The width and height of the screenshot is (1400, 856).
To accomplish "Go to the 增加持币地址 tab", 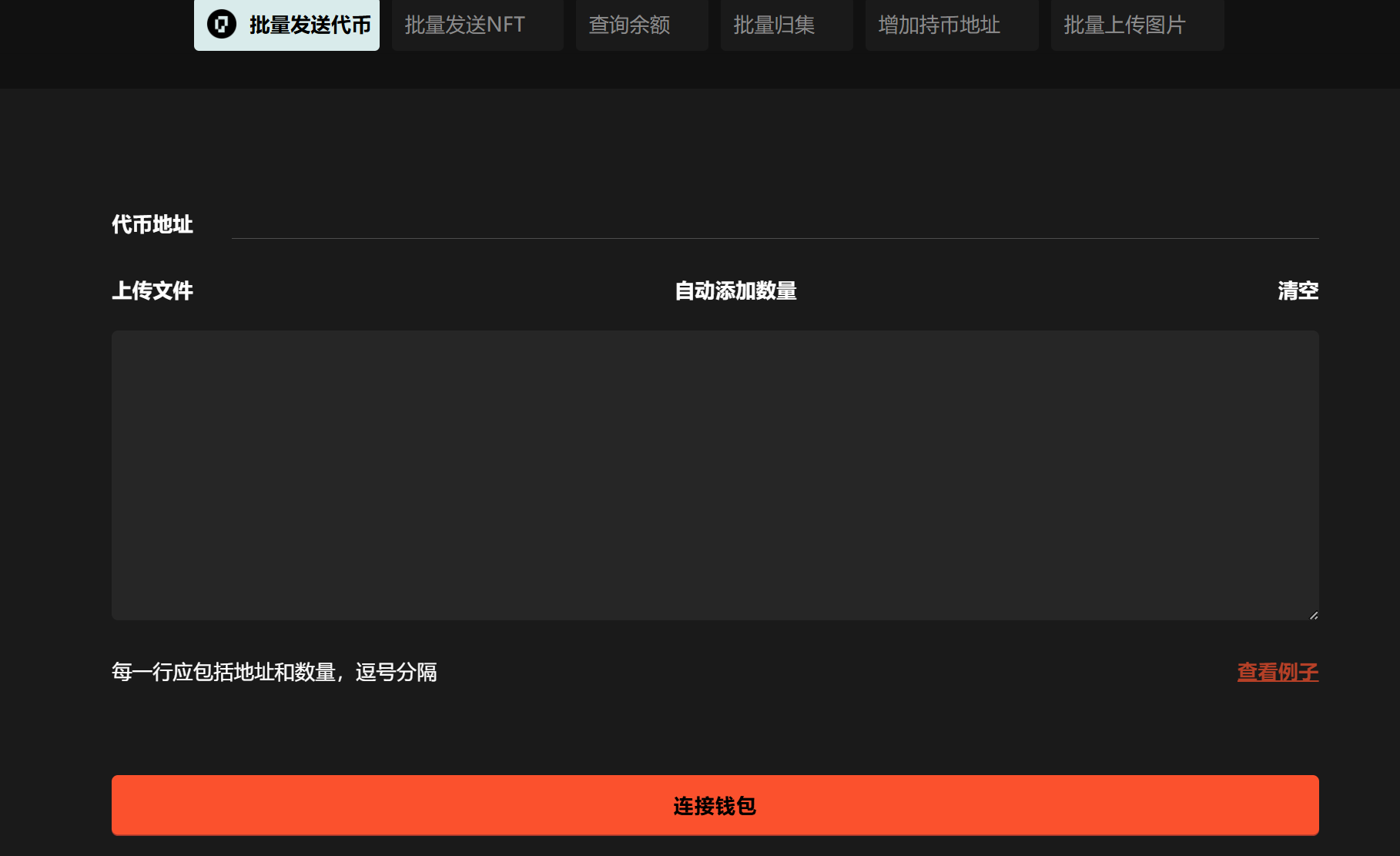I will point(952,25).
